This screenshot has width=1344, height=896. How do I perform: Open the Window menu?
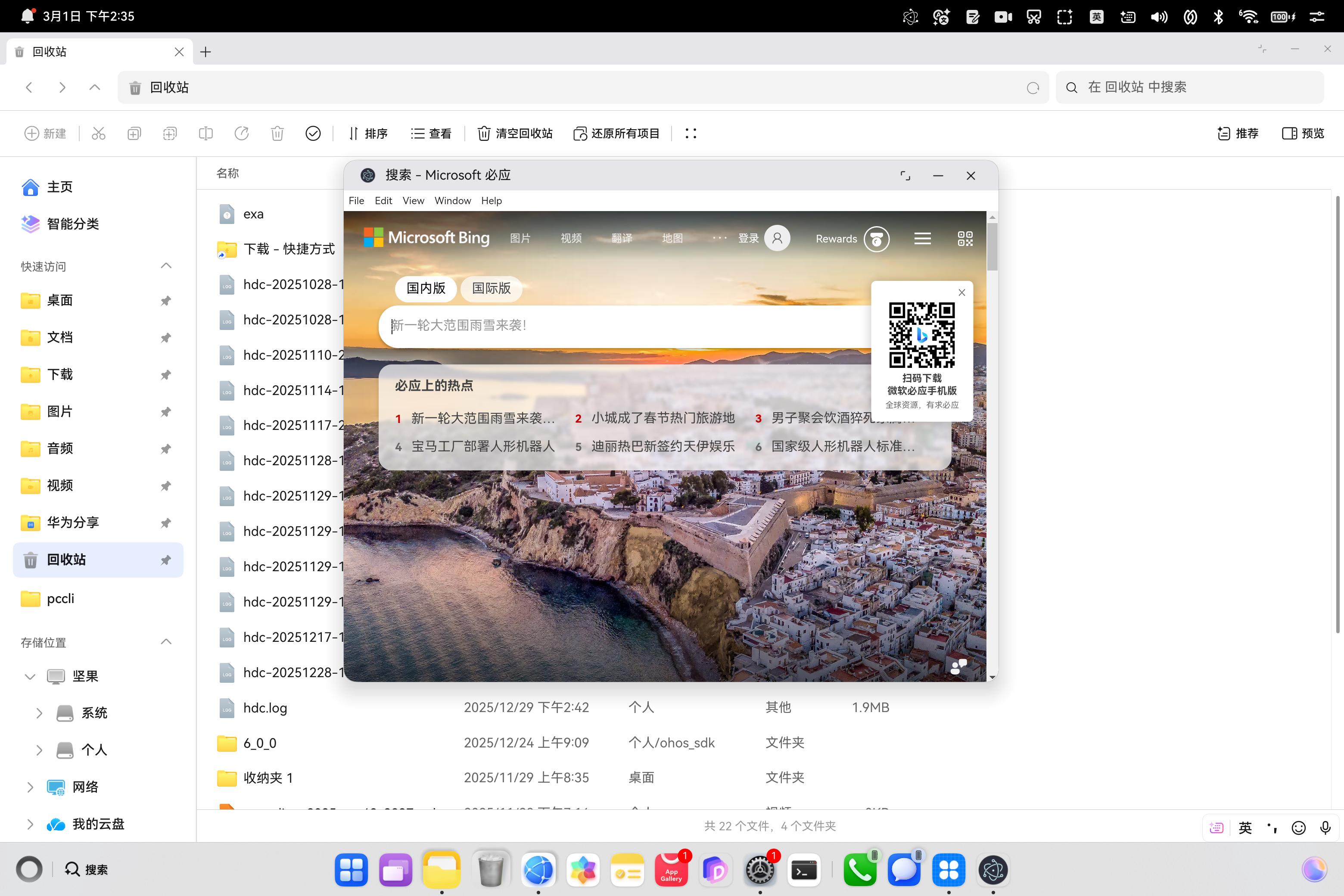click(x=453, y=201)
